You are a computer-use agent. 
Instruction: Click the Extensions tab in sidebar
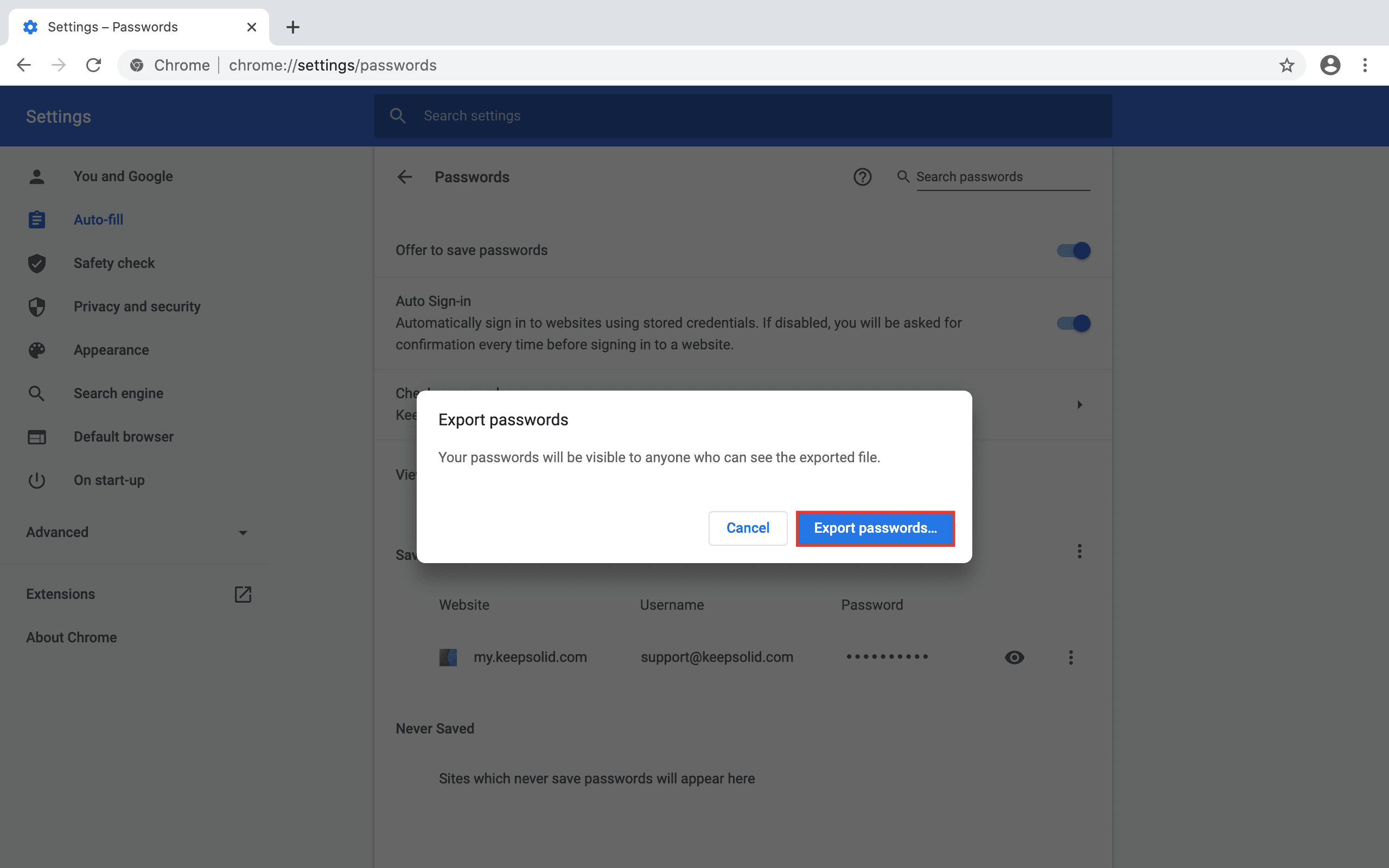[x=61, y=594]
